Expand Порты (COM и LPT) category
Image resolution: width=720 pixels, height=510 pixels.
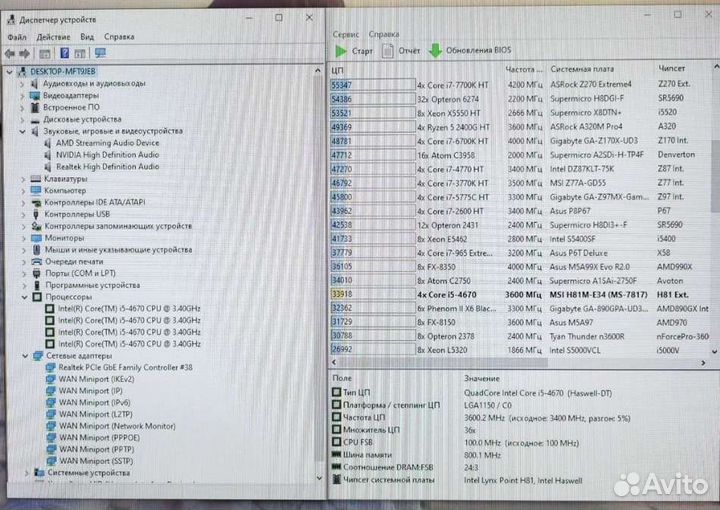tap(24, 274)
